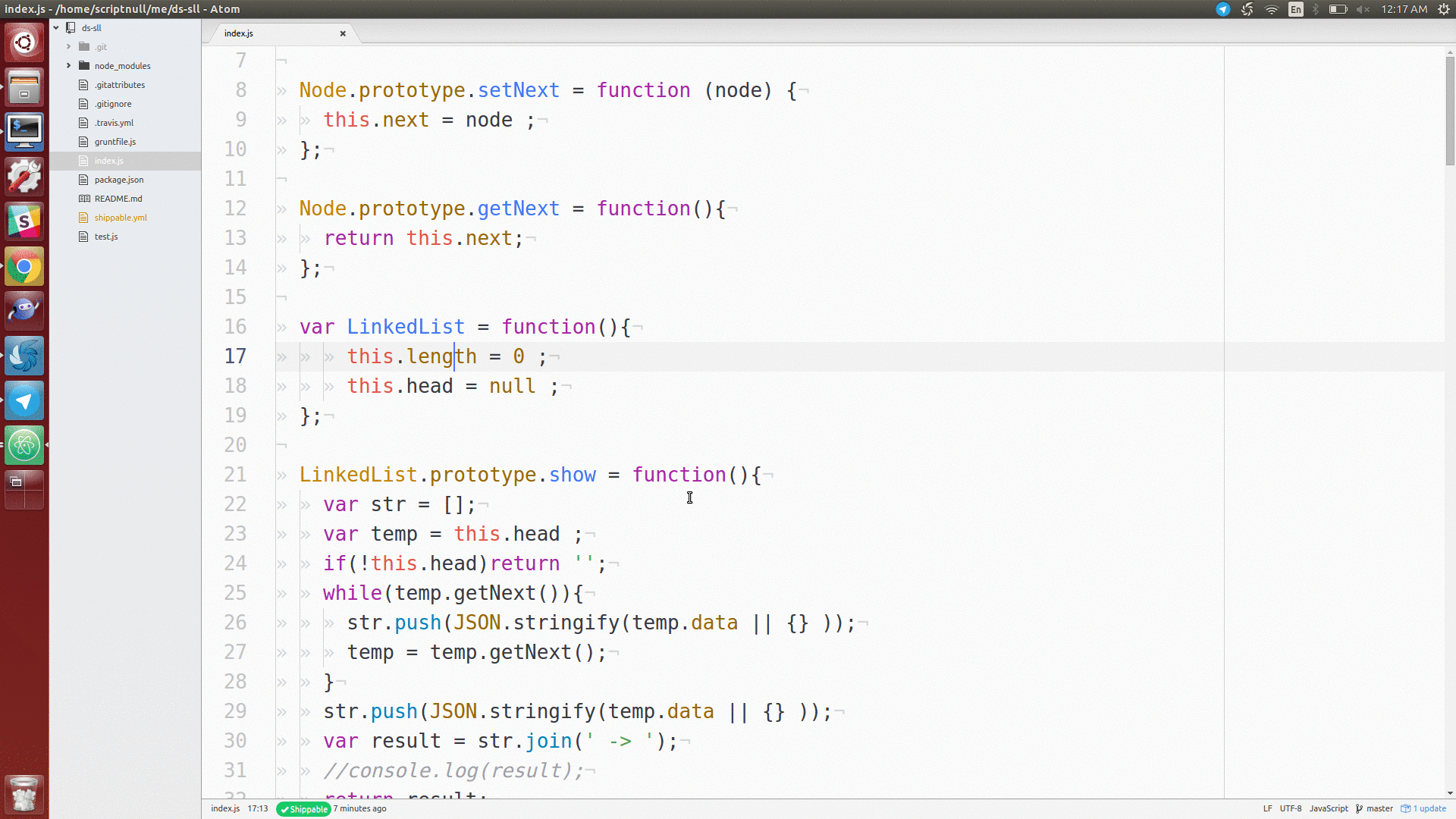Open Telegram from the dock

(x=25, y=400)
